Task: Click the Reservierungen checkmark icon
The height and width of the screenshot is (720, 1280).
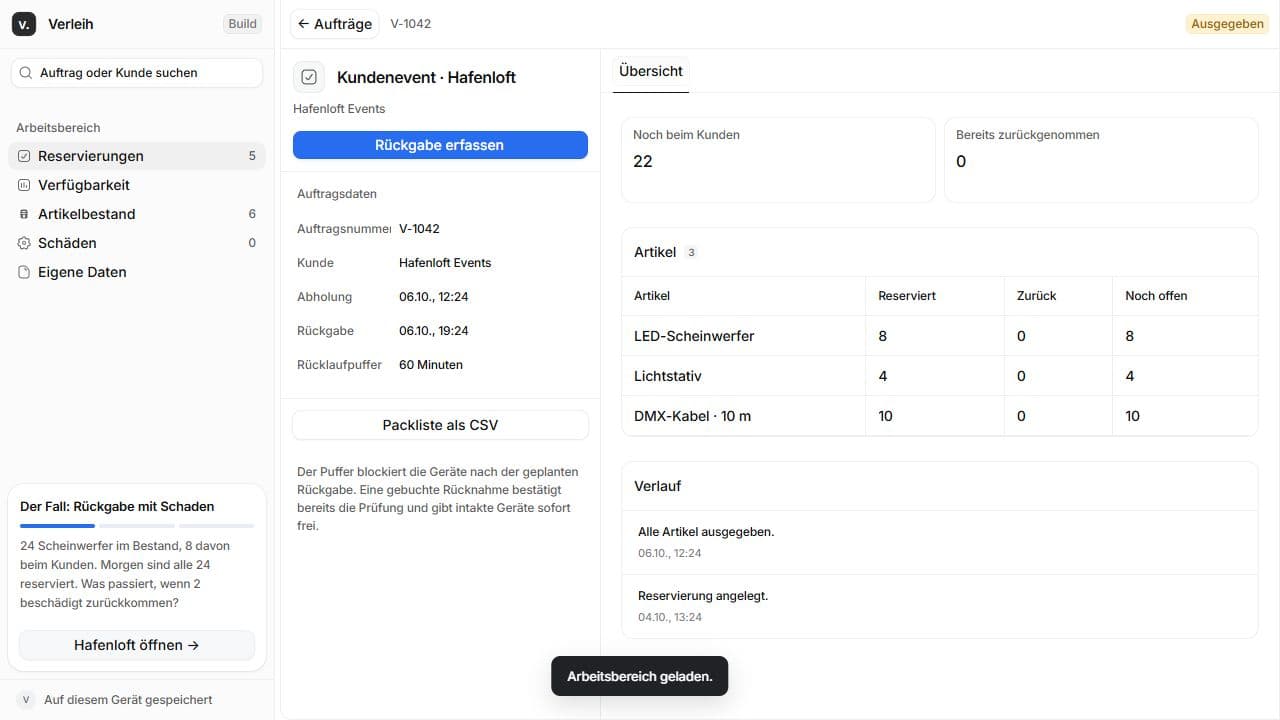Action: 24,156
